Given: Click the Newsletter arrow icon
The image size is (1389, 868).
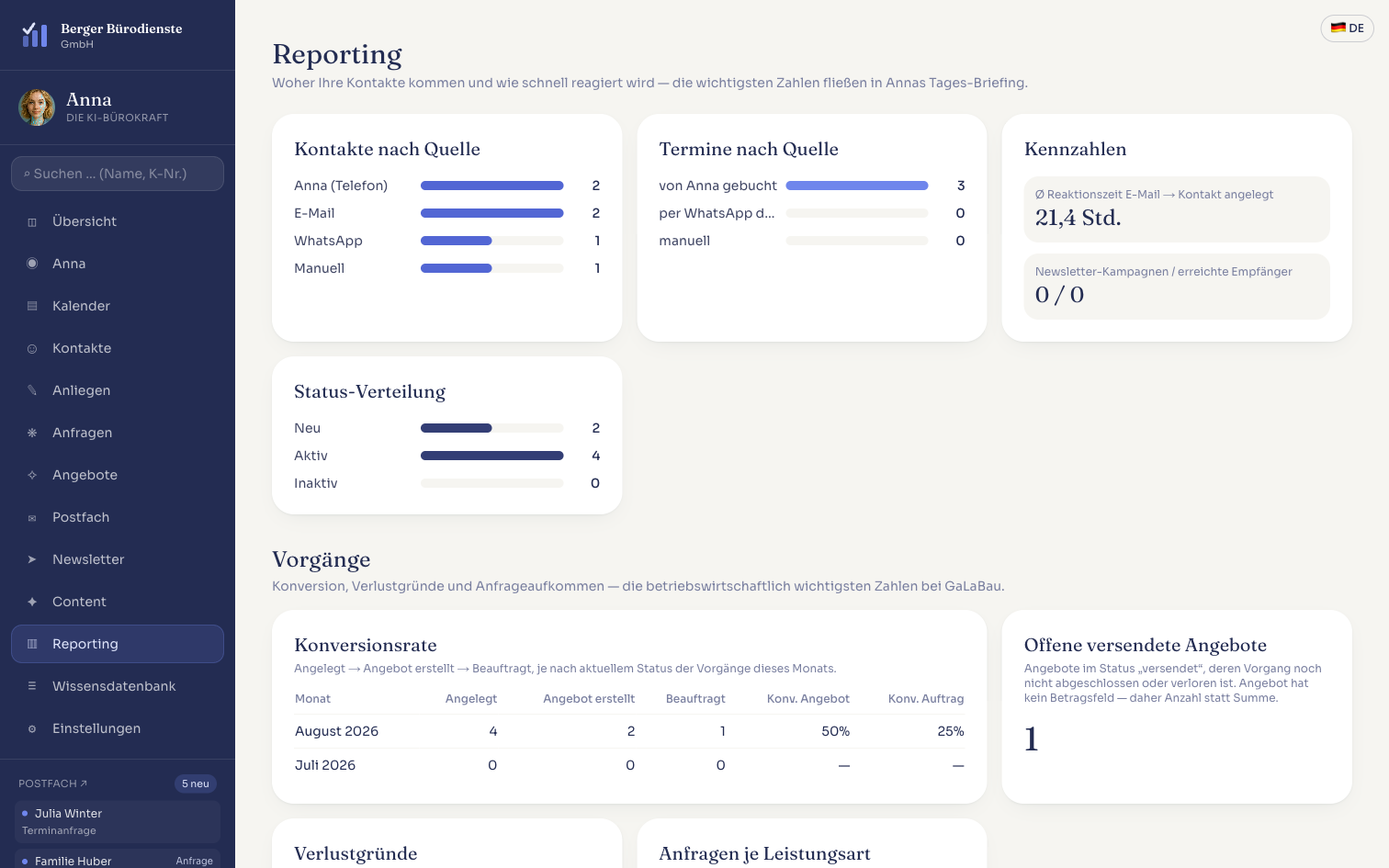Looking at the screenshot, I should coord(32,559).
